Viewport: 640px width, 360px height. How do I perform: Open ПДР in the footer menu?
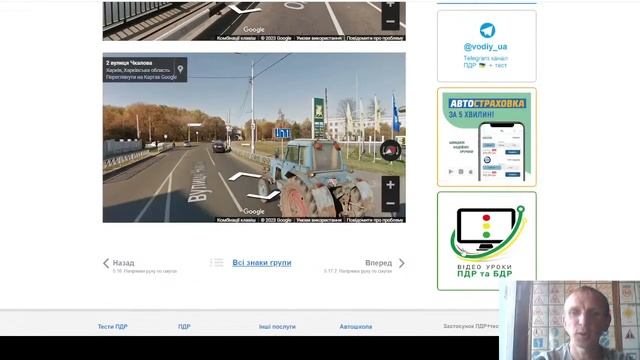[x=184, y=327]
